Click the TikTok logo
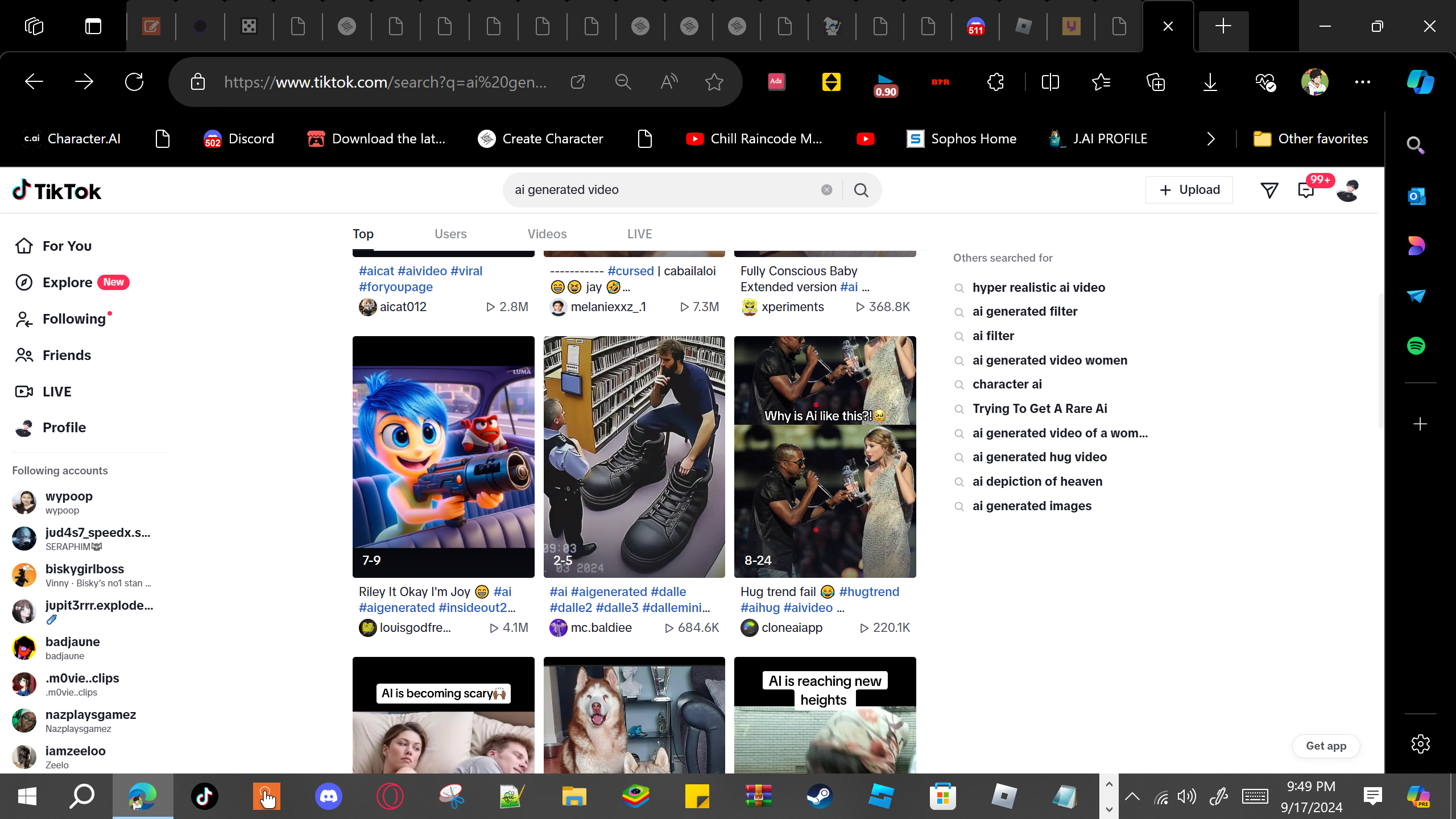The height and width of the screenshot is (819, 1456). [57, 191]
